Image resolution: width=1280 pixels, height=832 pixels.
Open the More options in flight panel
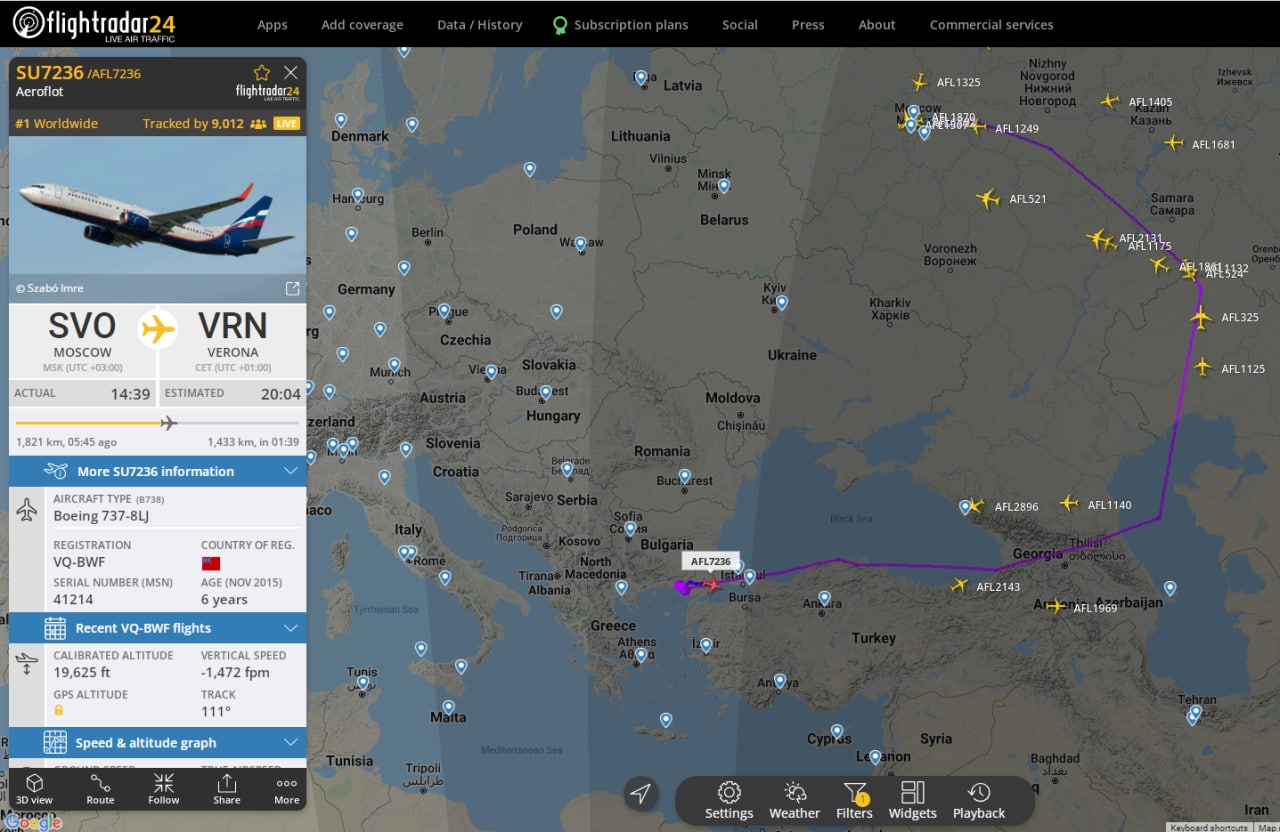pyautogui.click(x=287, y=788)
